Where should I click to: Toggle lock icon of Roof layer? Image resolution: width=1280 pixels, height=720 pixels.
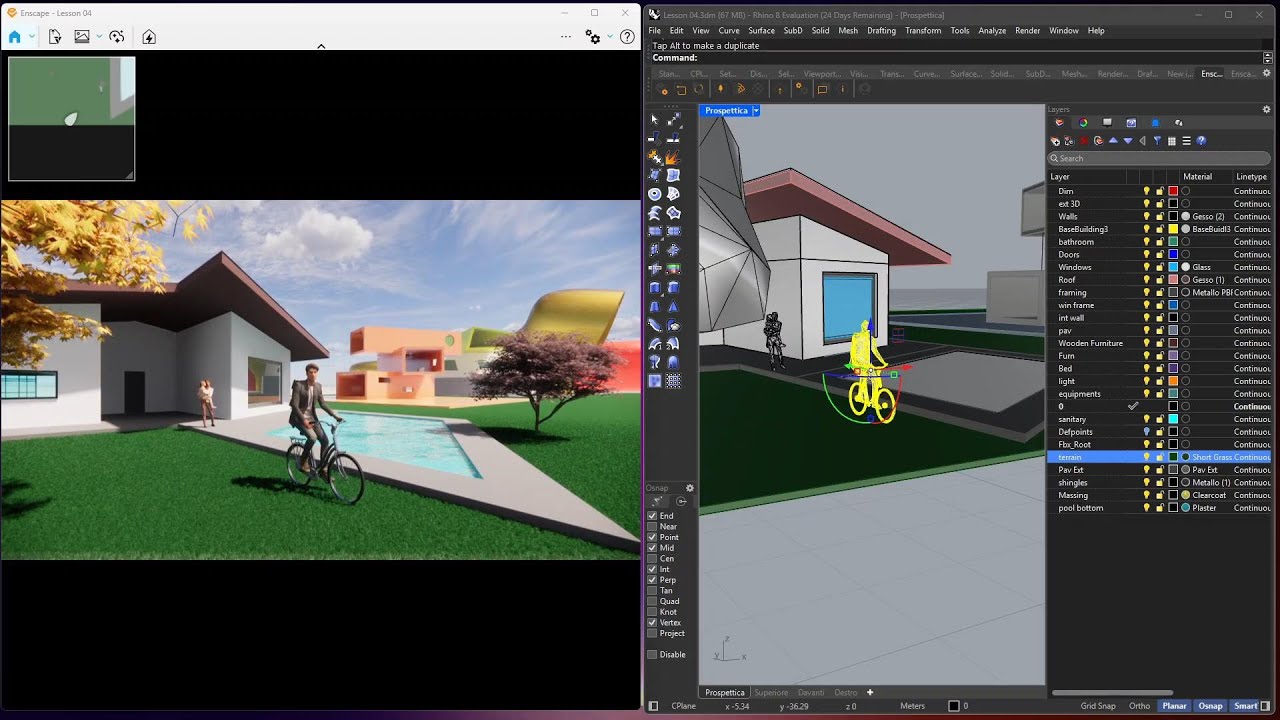pyautogui.click(x=1160, y=280)
